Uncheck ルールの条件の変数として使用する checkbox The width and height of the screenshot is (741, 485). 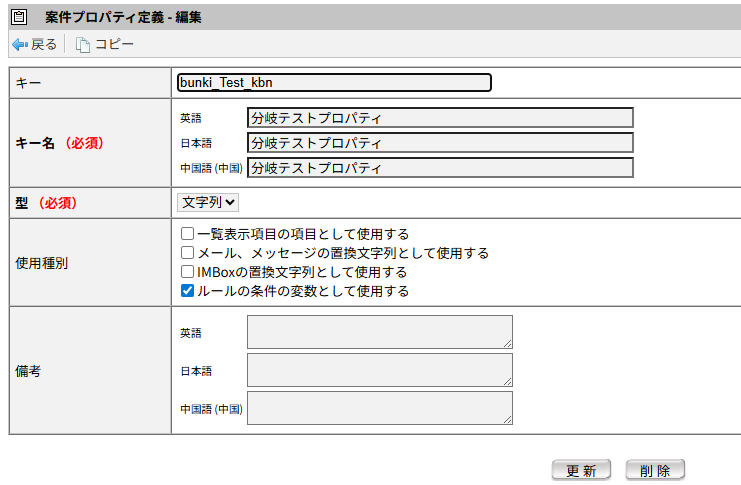pos(187,291)
